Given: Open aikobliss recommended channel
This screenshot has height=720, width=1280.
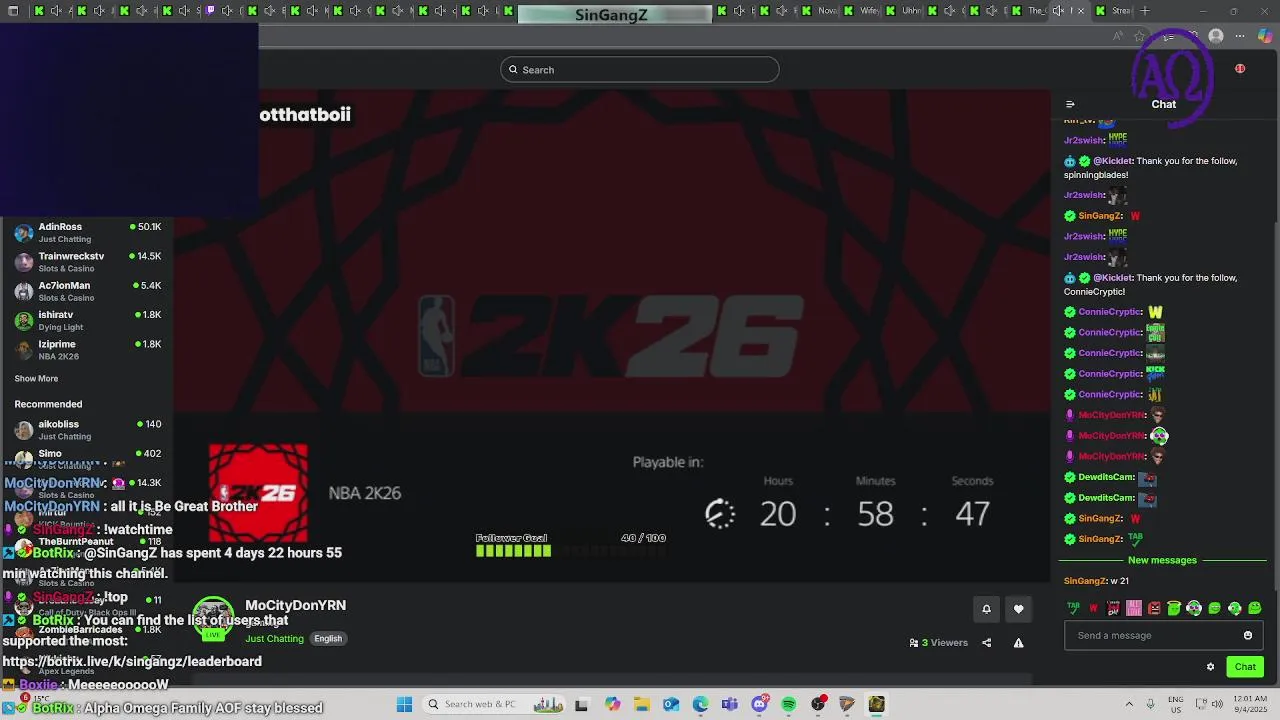Looking at the screenshot, I should tap(87, 430).
